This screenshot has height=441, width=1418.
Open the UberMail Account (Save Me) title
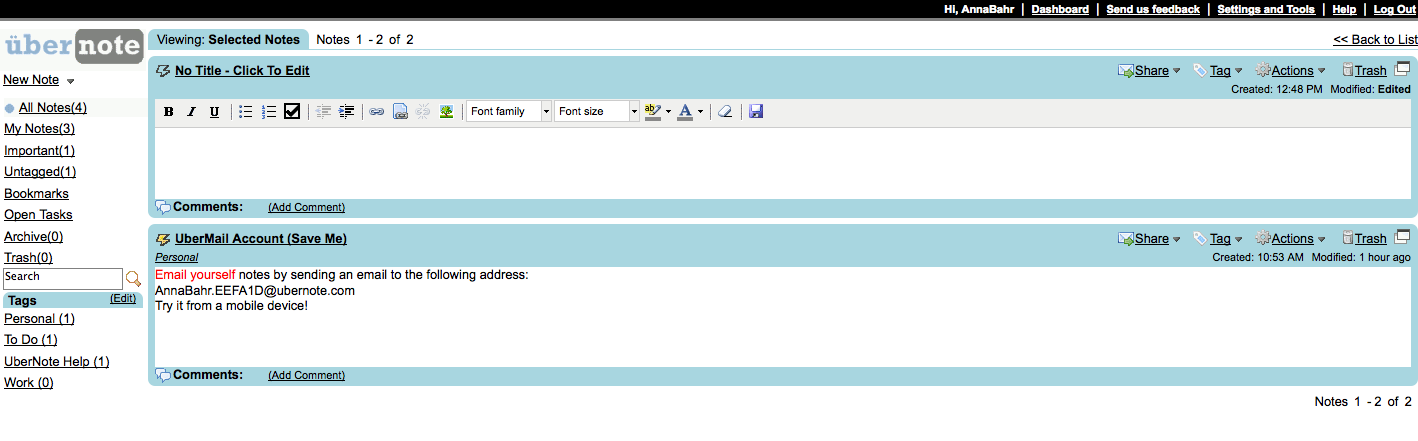click(x=261, y=239)
